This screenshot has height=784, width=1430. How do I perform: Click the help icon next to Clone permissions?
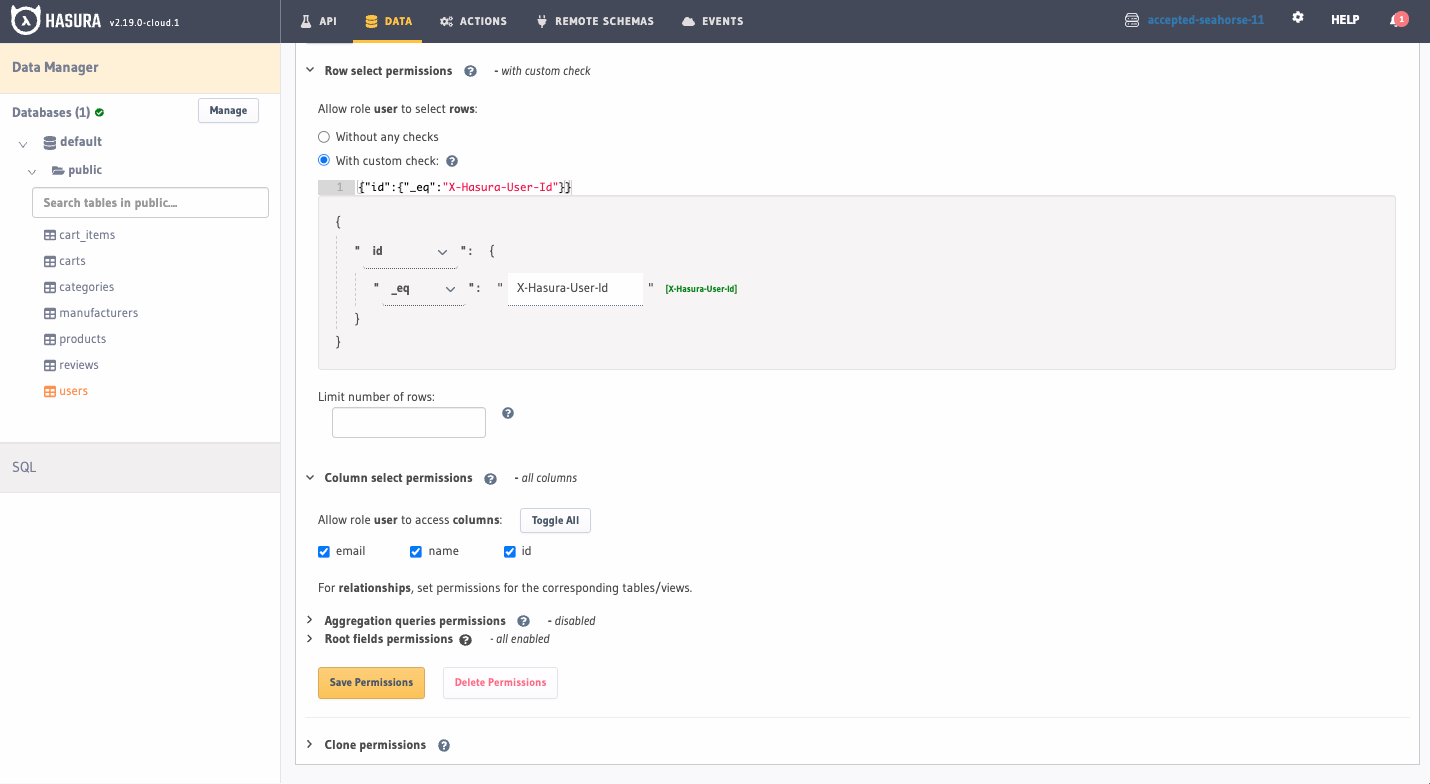tap(443, 744)
